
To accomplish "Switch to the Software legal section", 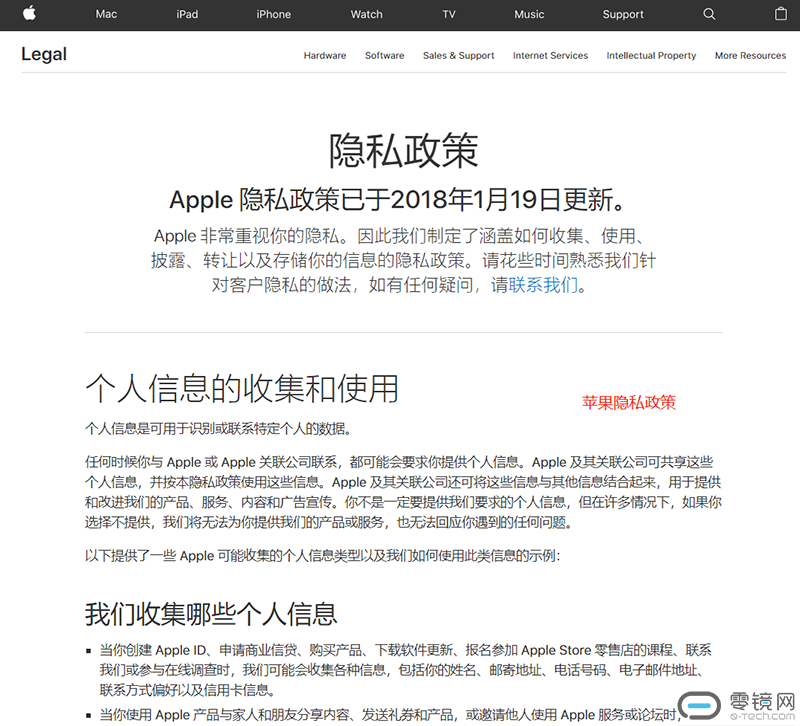I will point(385,56).
